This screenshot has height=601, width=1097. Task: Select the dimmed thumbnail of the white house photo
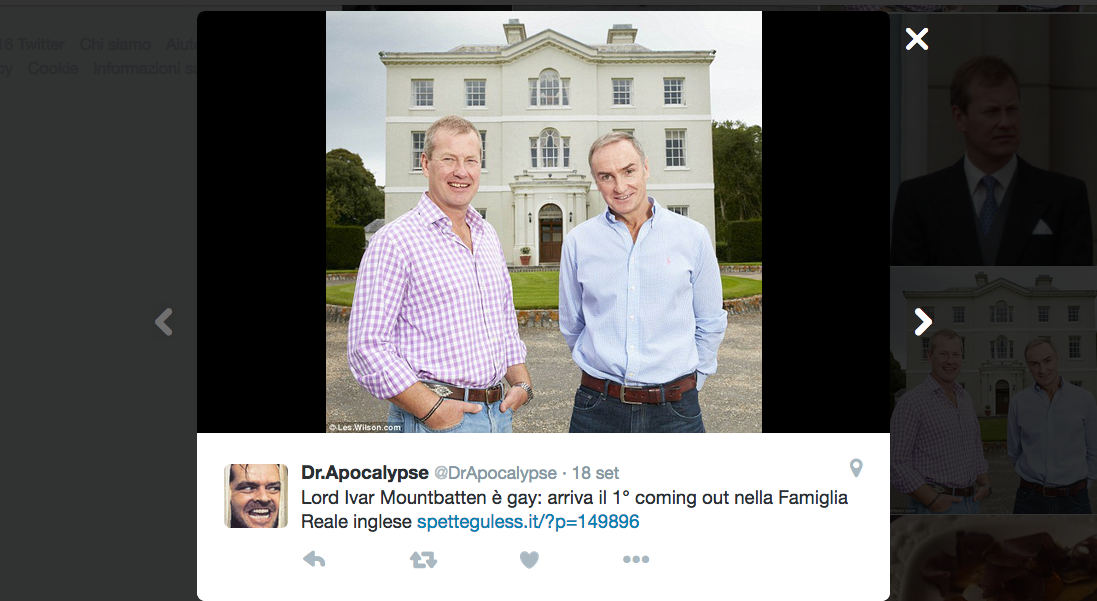[993, 390]
